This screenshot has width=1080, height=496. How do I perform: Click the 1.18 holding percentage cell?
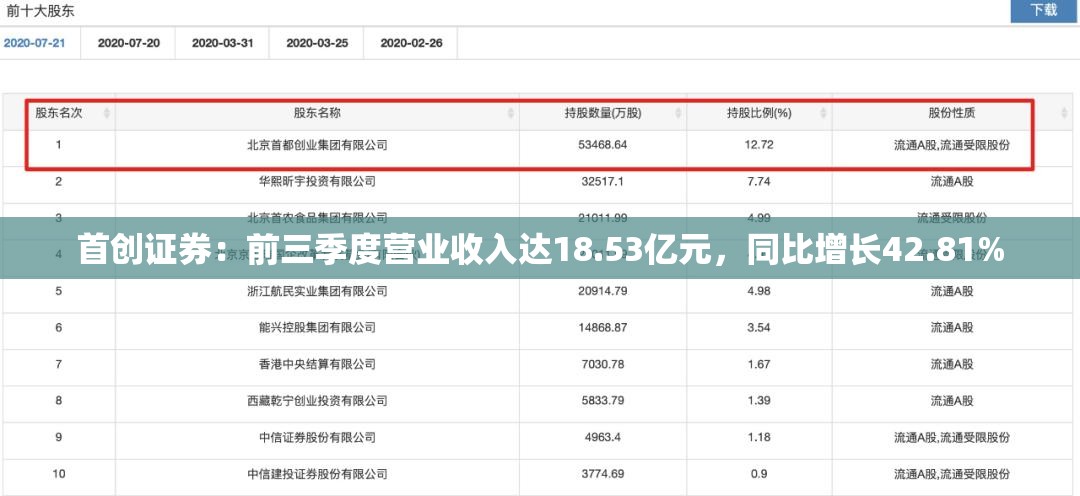coord(759,437)
